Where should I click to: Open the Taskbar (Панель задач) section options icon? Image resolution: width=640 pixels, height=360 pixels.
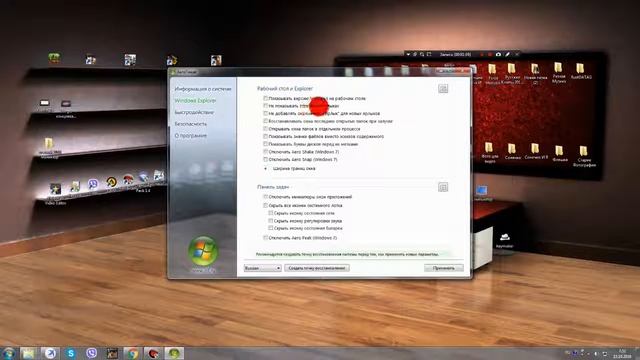[443, 187]
